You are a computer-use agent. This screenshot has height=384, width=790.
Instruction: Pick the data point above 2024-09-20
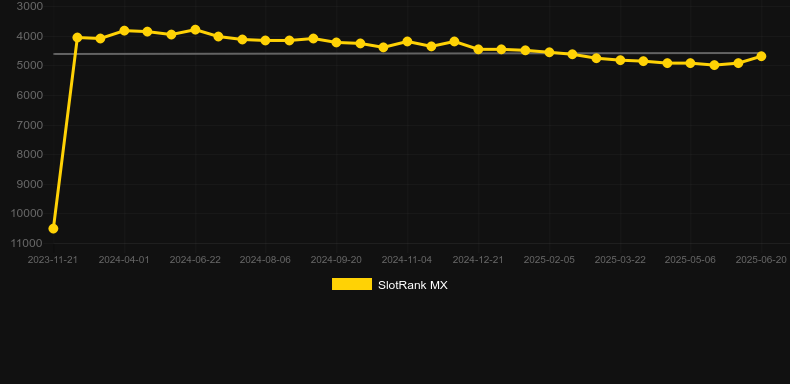337,42
